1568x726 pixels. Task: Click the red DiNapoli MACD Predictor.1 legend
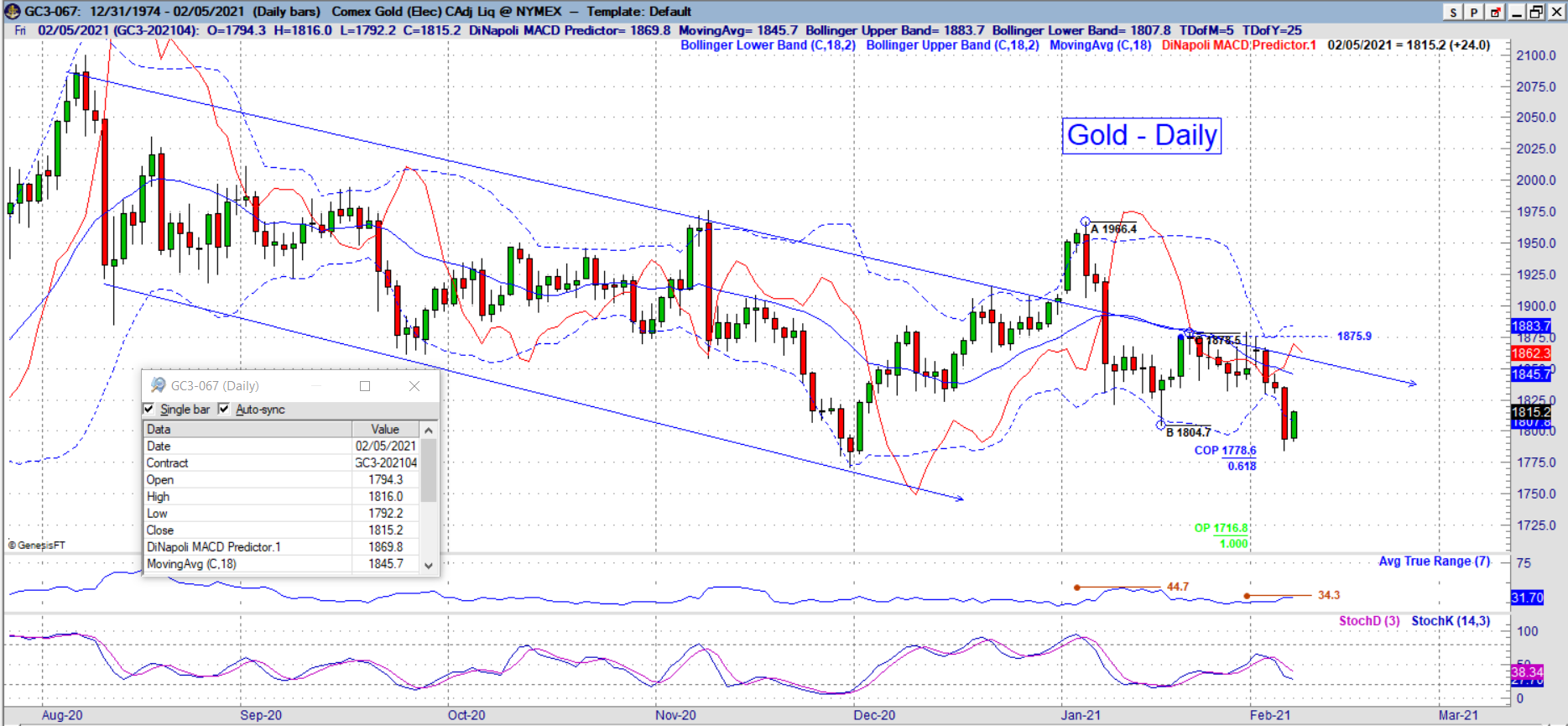[1239, 45]
